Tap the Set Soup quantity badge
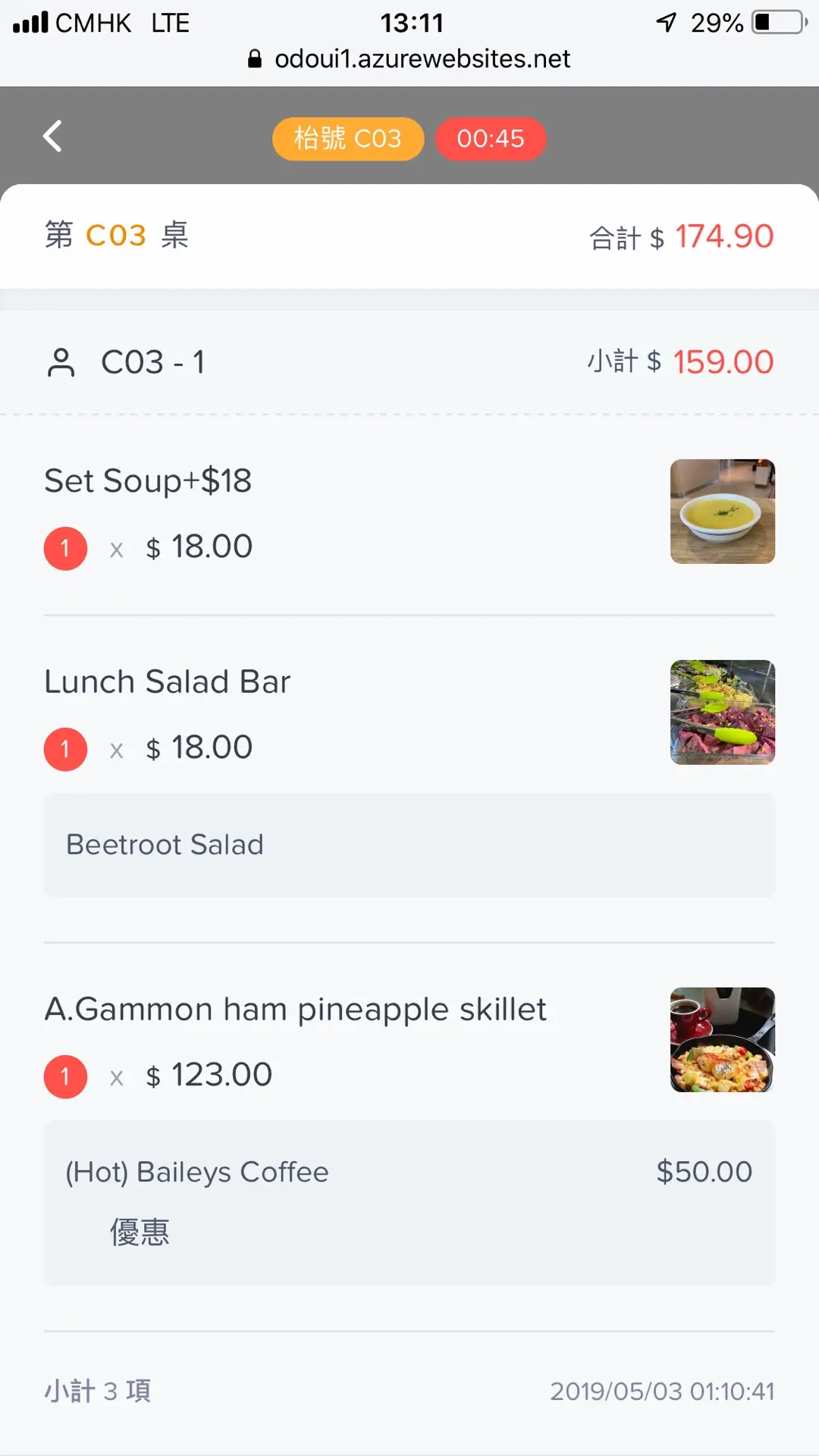Screen dimensions: 819x1456 click(x=65, y=548)
